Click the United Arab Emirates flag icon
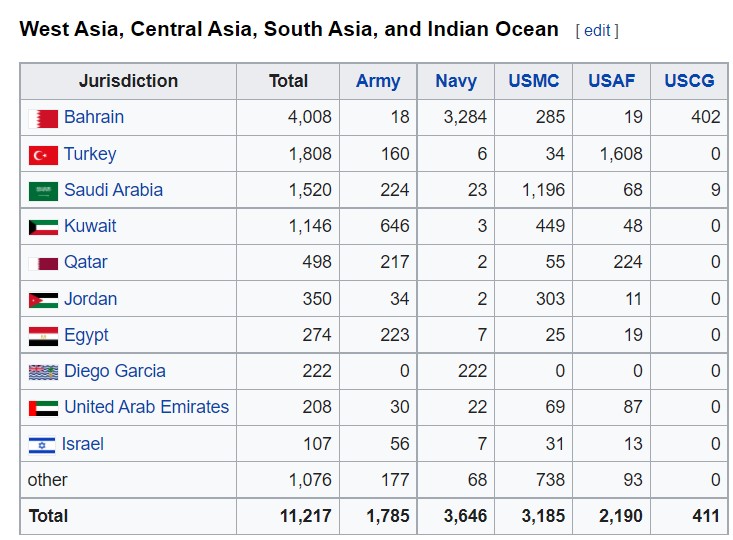The height and width of the screenshot is (540, 733). tap(43, 409)
